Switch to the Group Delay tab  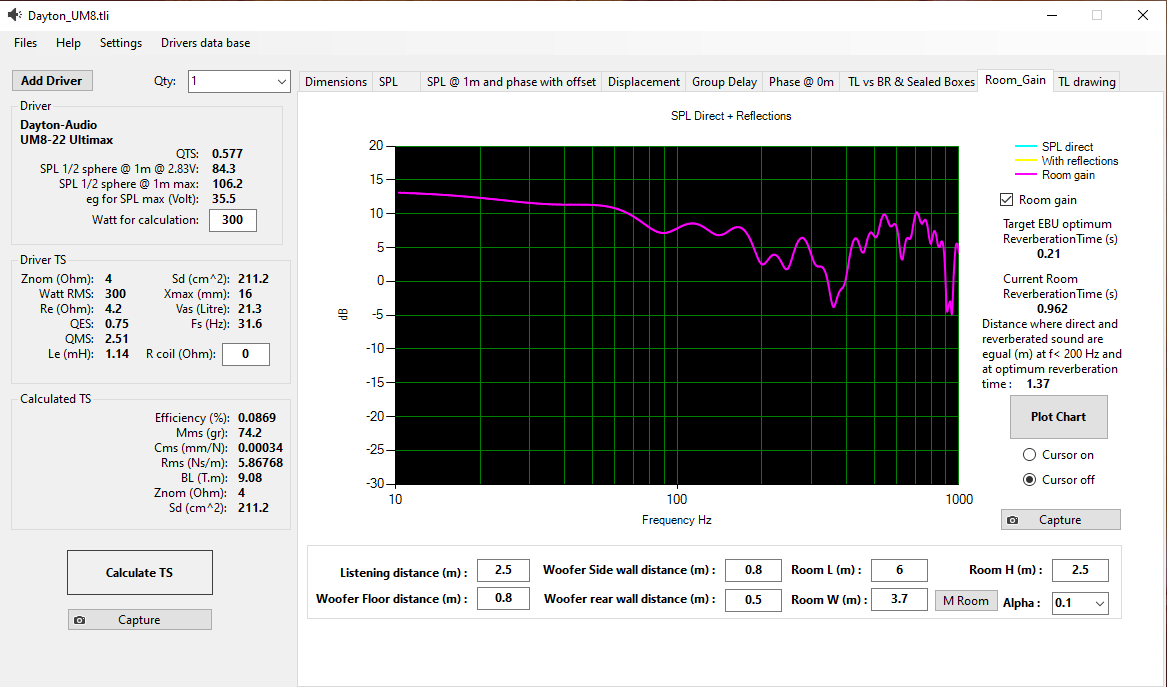click(x=724, y=82)
